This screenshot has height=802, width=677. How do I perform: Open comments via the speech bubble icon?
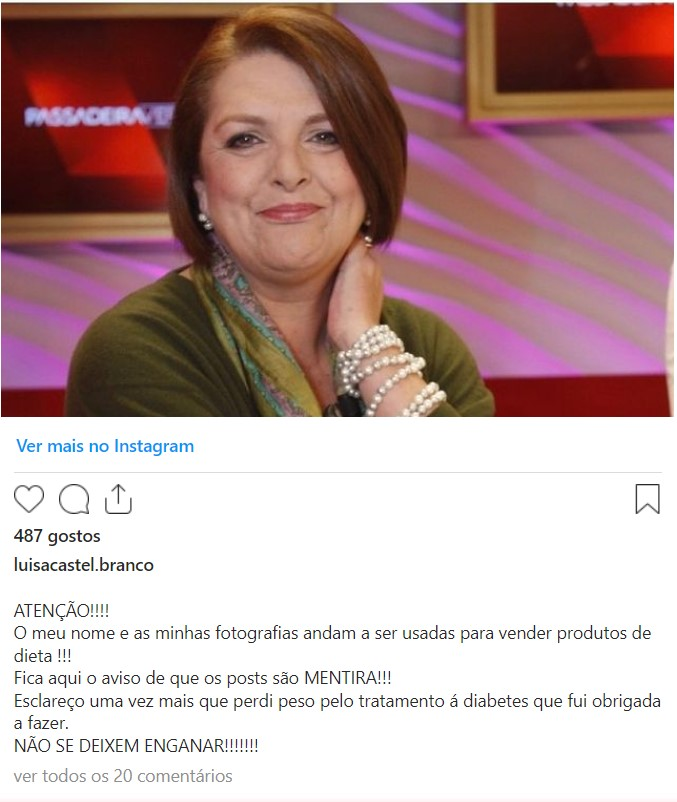[x=74, y=499]
